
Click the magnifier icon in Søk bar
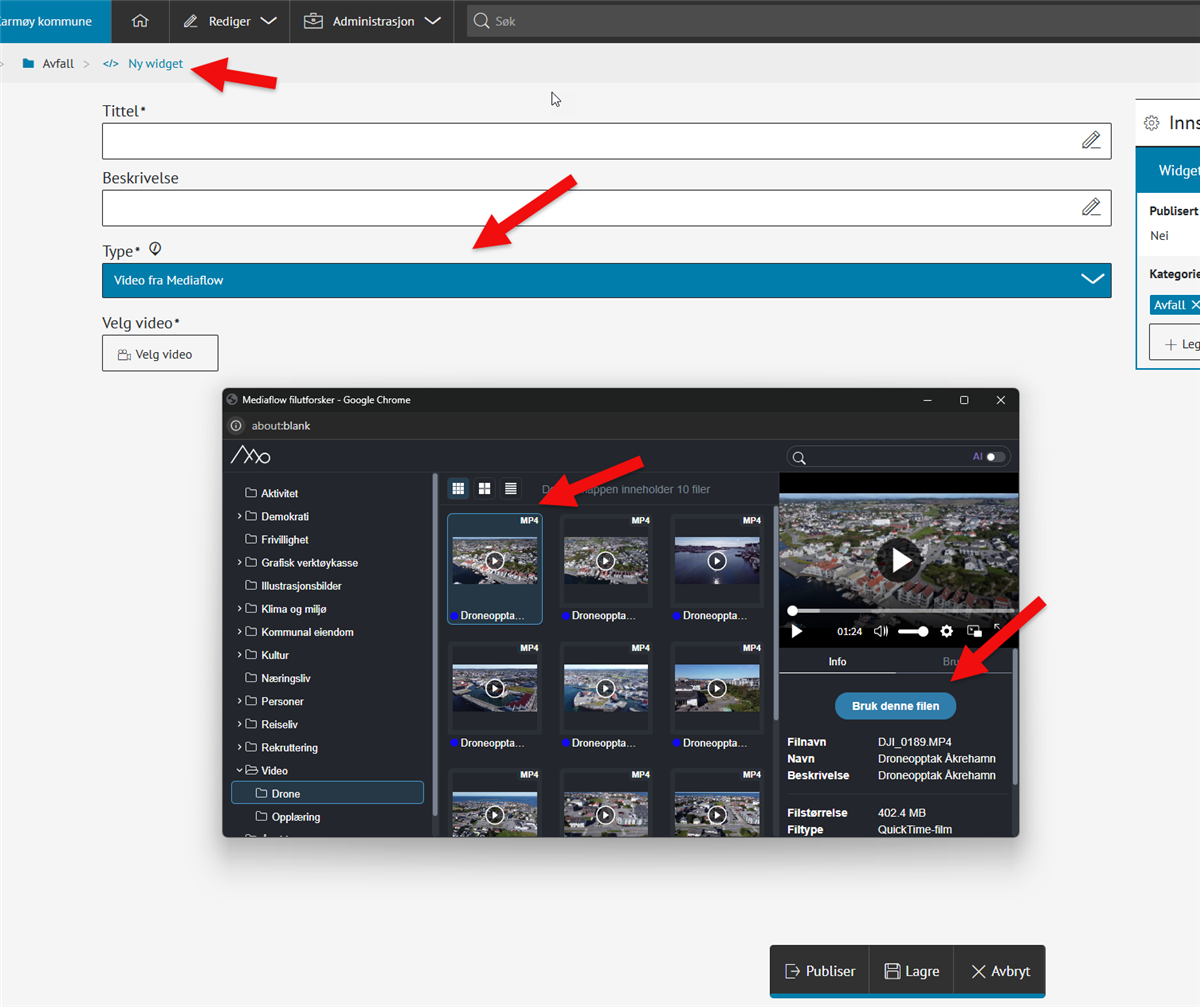(x=482, y=21)
